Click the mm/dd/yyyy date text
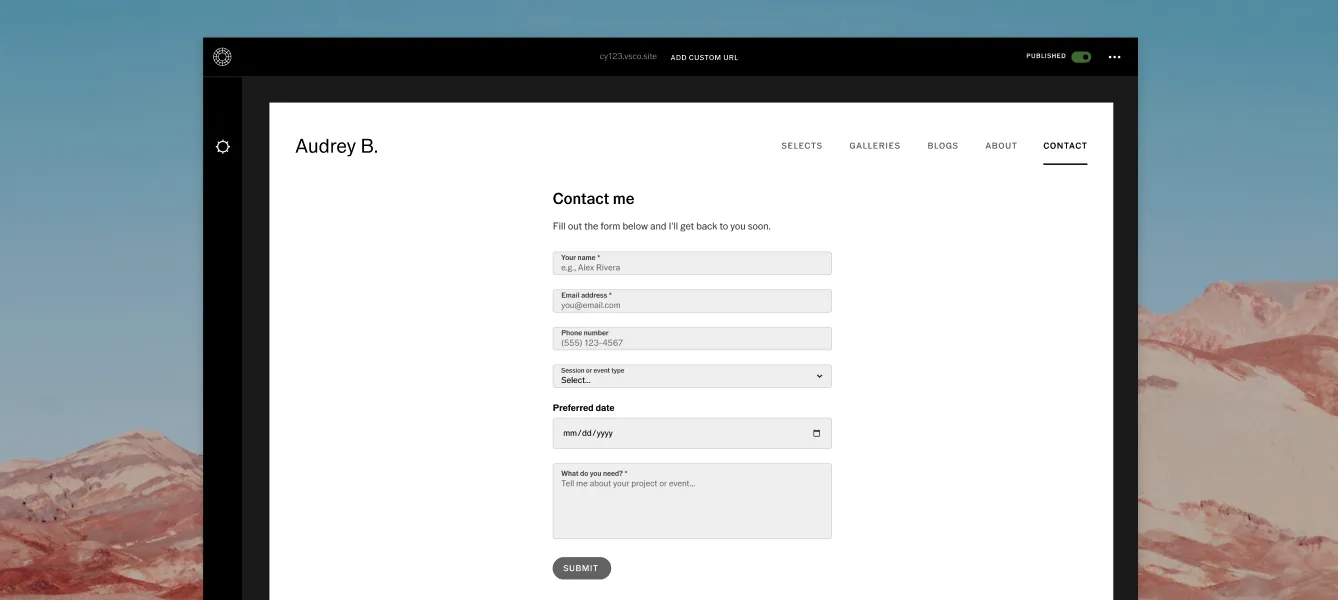Screen dimensions: 1338x600 coord(588,433)
